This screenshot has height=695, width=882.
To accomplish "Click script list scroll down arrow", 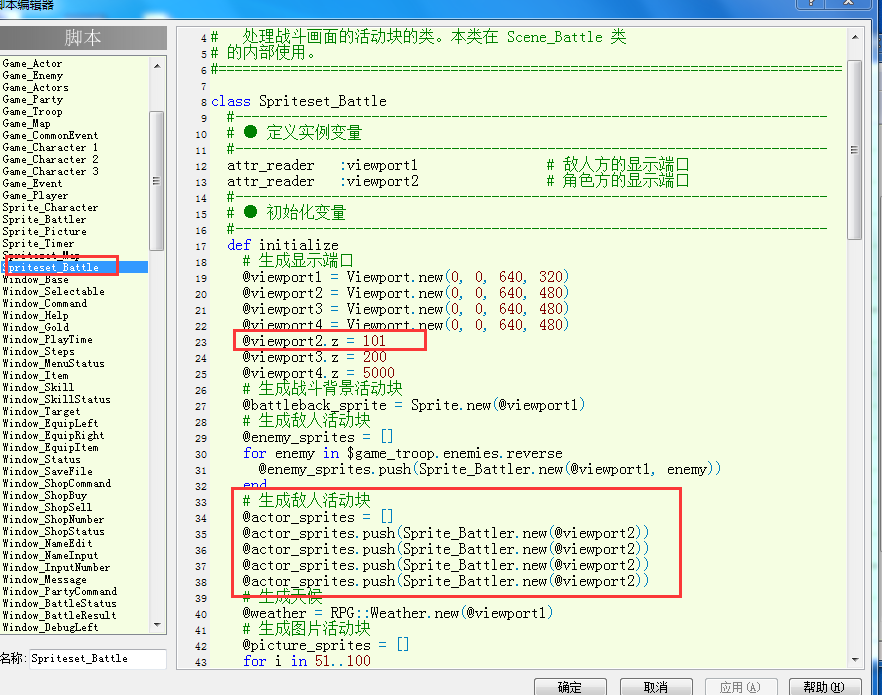I will click(x=157, y=625).
